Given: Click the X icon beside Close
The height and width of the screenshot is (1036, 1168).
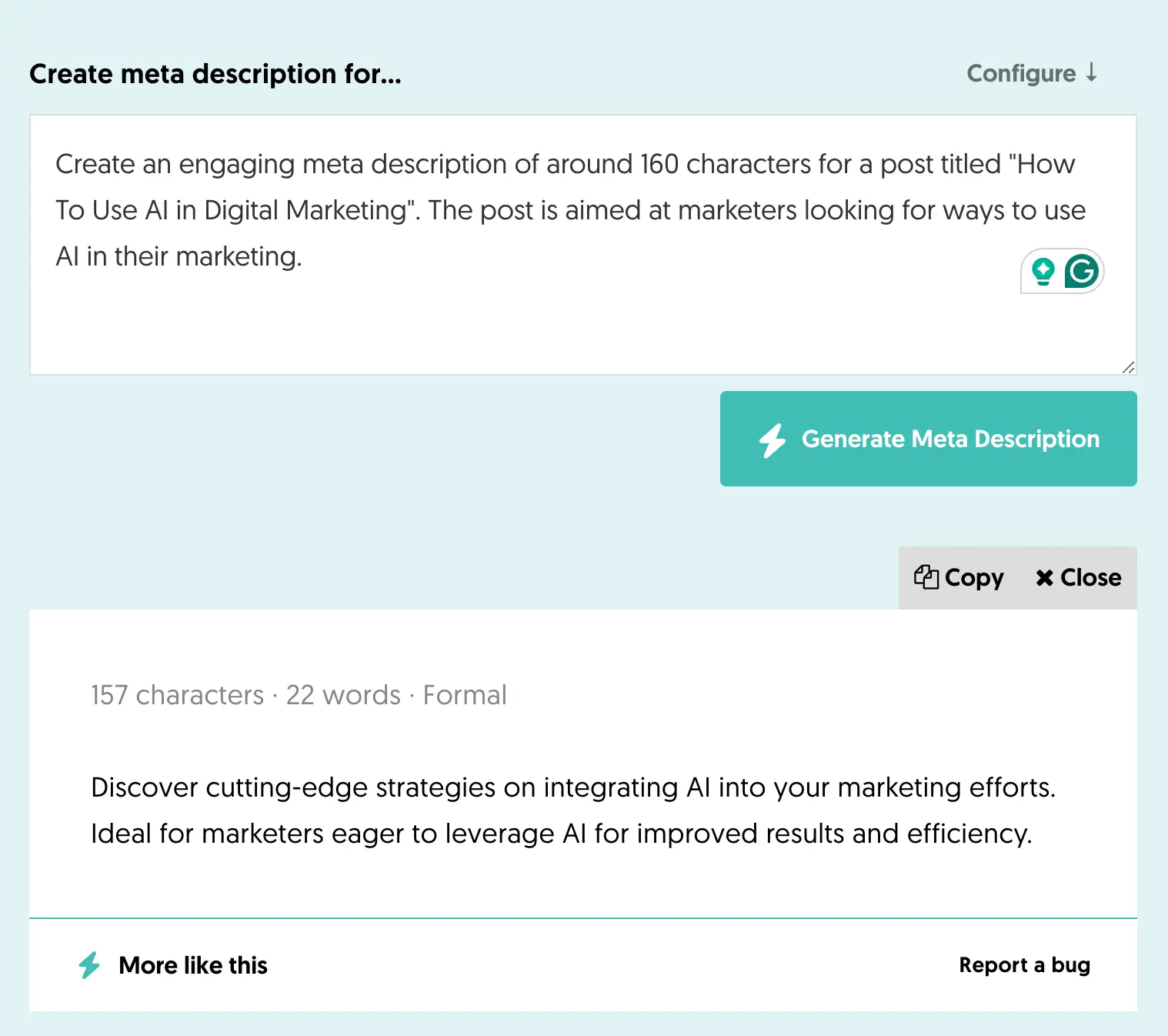Looking at the screenshot, I should (1044, 578).
